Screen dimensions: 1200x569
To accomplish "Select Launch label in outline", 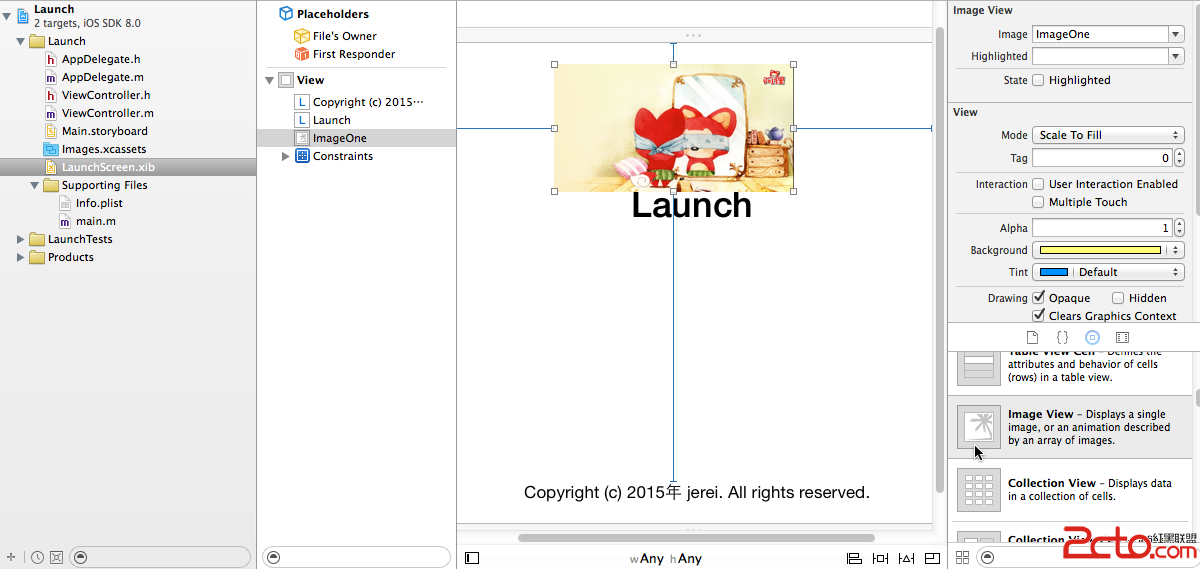I will pos(332,120).
